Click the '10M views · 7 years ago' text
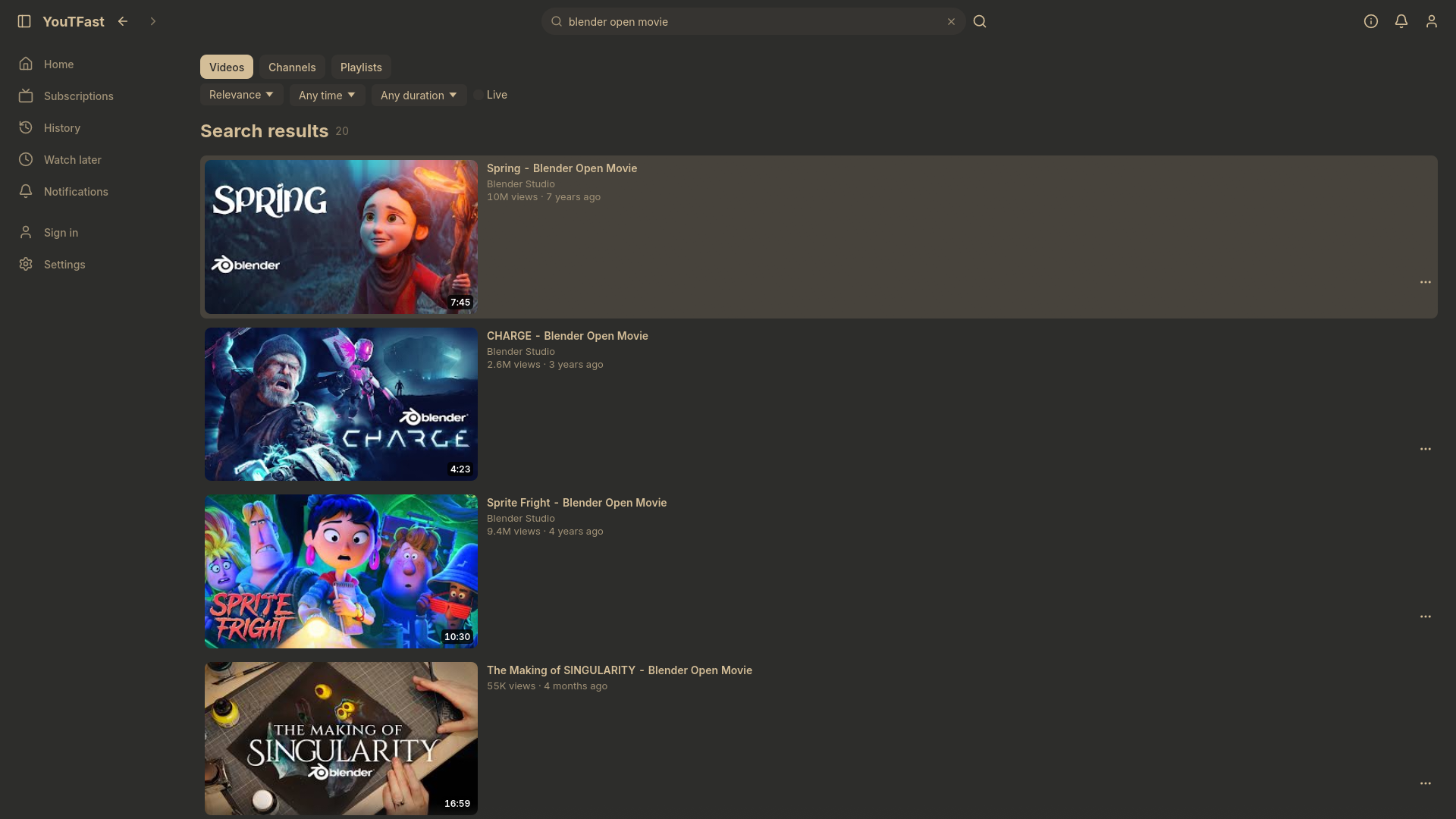Viewport: 1456px width, 819px height. point(544,197)
